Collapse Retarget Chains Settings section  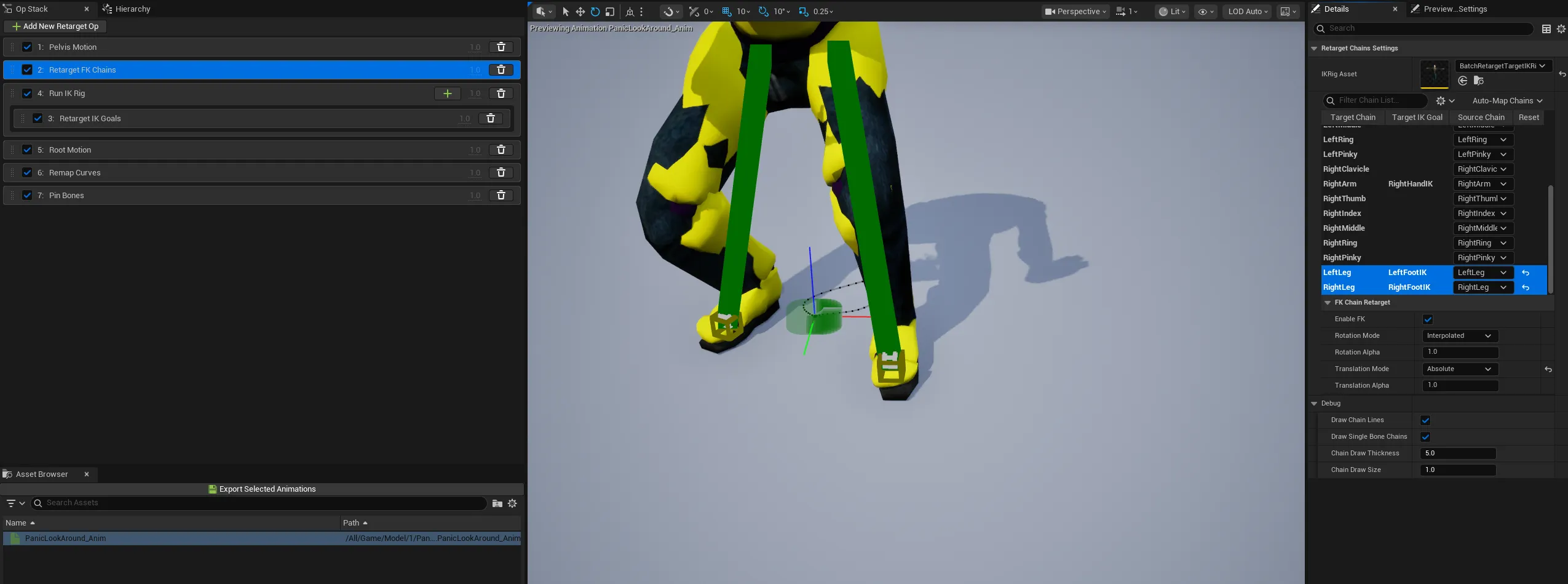point(1314,49)
